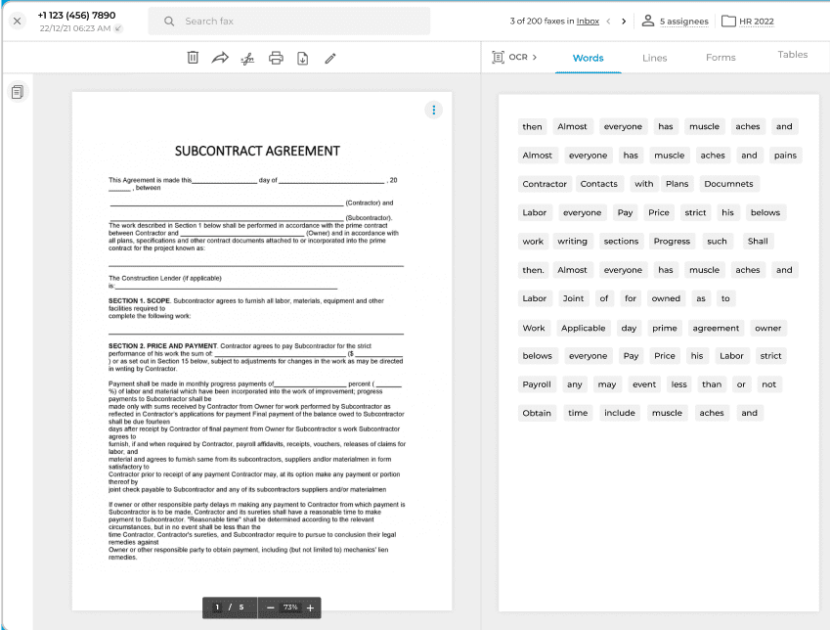Click the 5 assignees button

675,21
